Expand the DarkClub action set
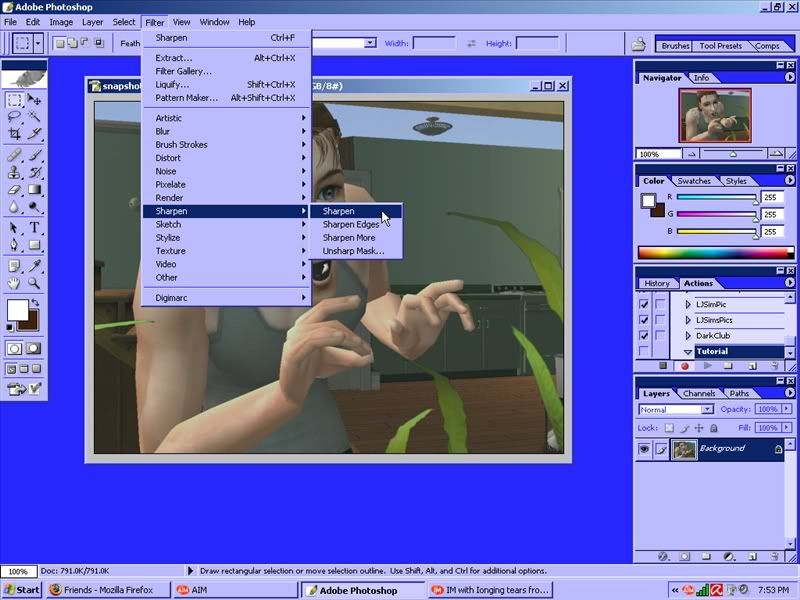Screen dimensions: 800x600 pos(688,336)
